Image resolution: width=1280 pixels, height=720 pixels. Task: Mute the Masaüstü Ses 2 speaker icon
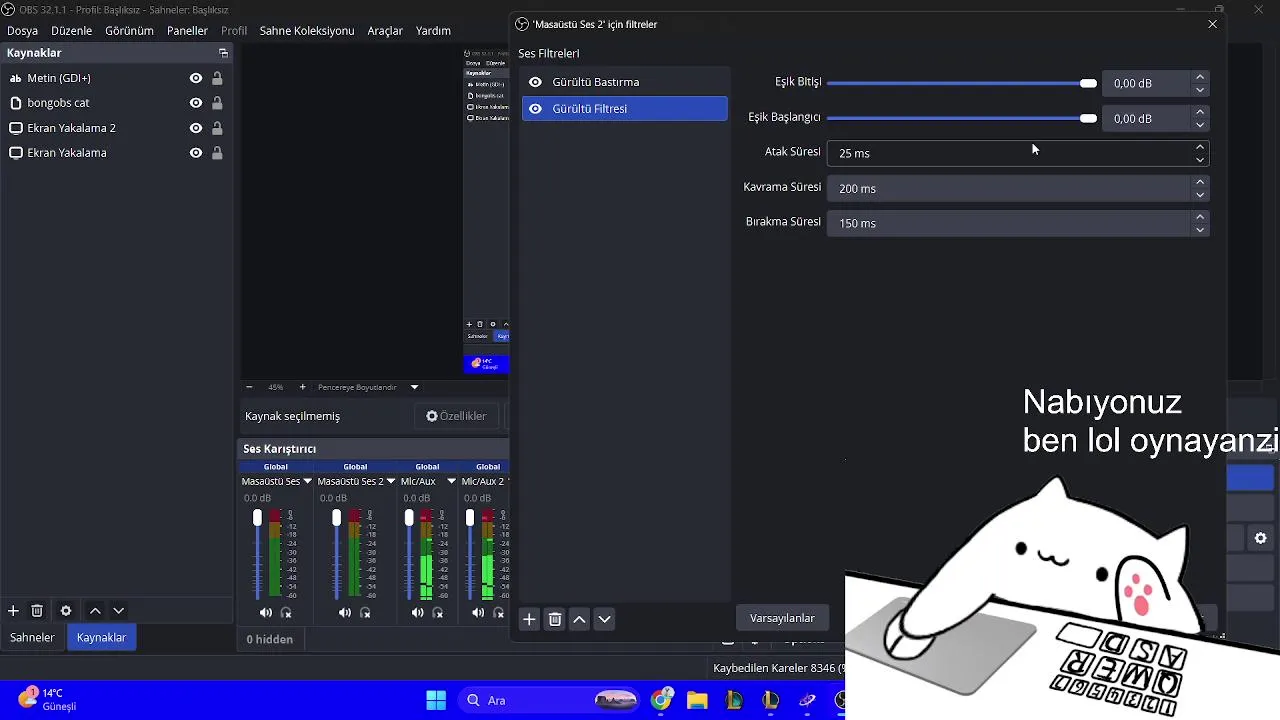[x=345, y=613]
